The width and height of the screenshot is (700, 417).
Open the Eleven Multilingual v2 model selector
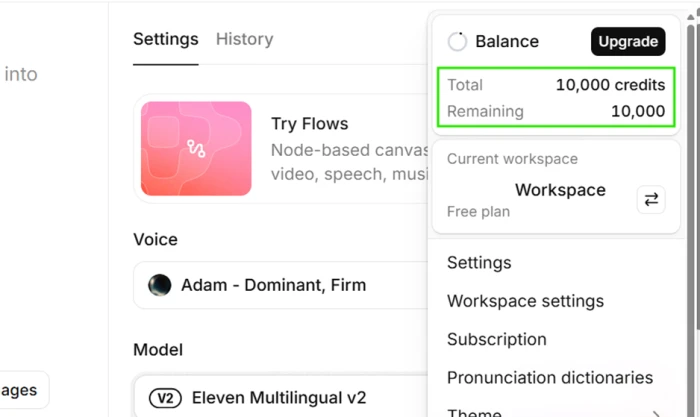[280, 396]
